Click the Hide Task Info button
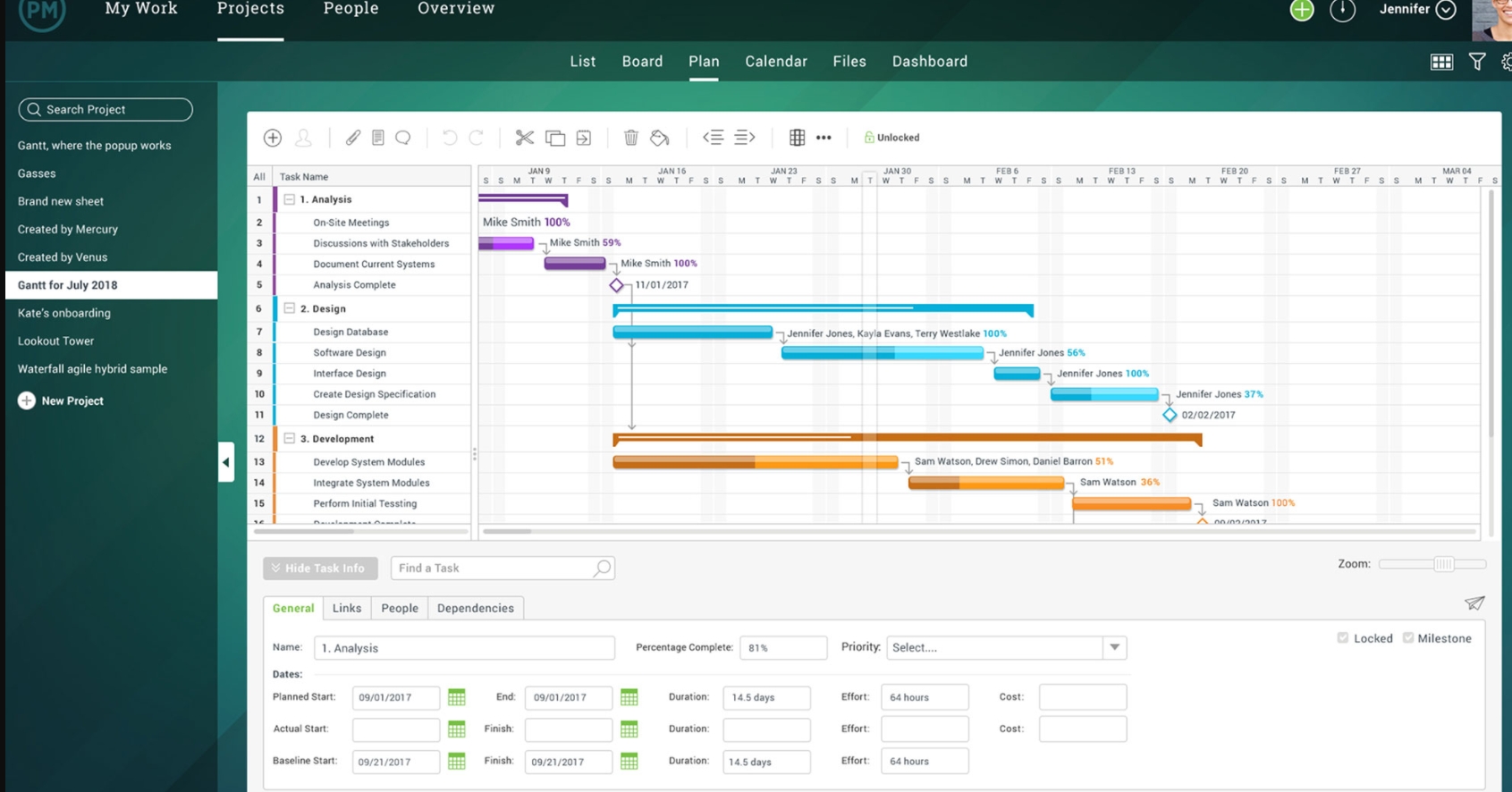1512x792 pixels. (x=320, y=569)
